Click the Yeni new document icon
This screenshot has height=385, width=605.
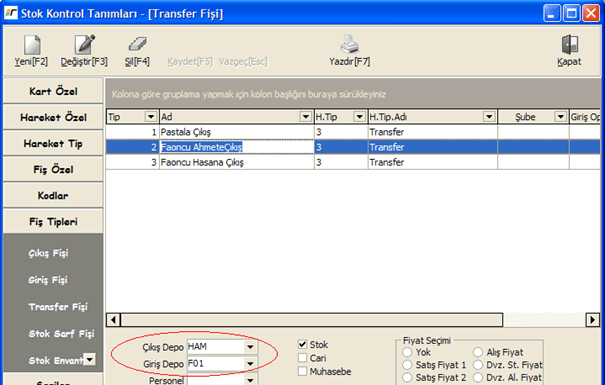coord(32,45)
